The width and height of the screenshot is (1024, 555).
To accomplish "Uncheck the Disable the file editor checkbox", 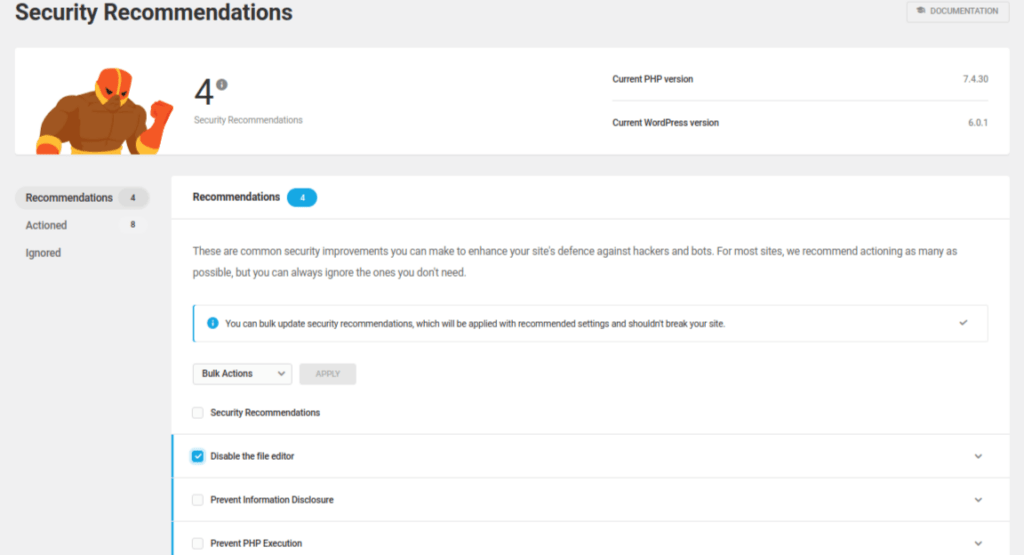I will click(198, 456).
